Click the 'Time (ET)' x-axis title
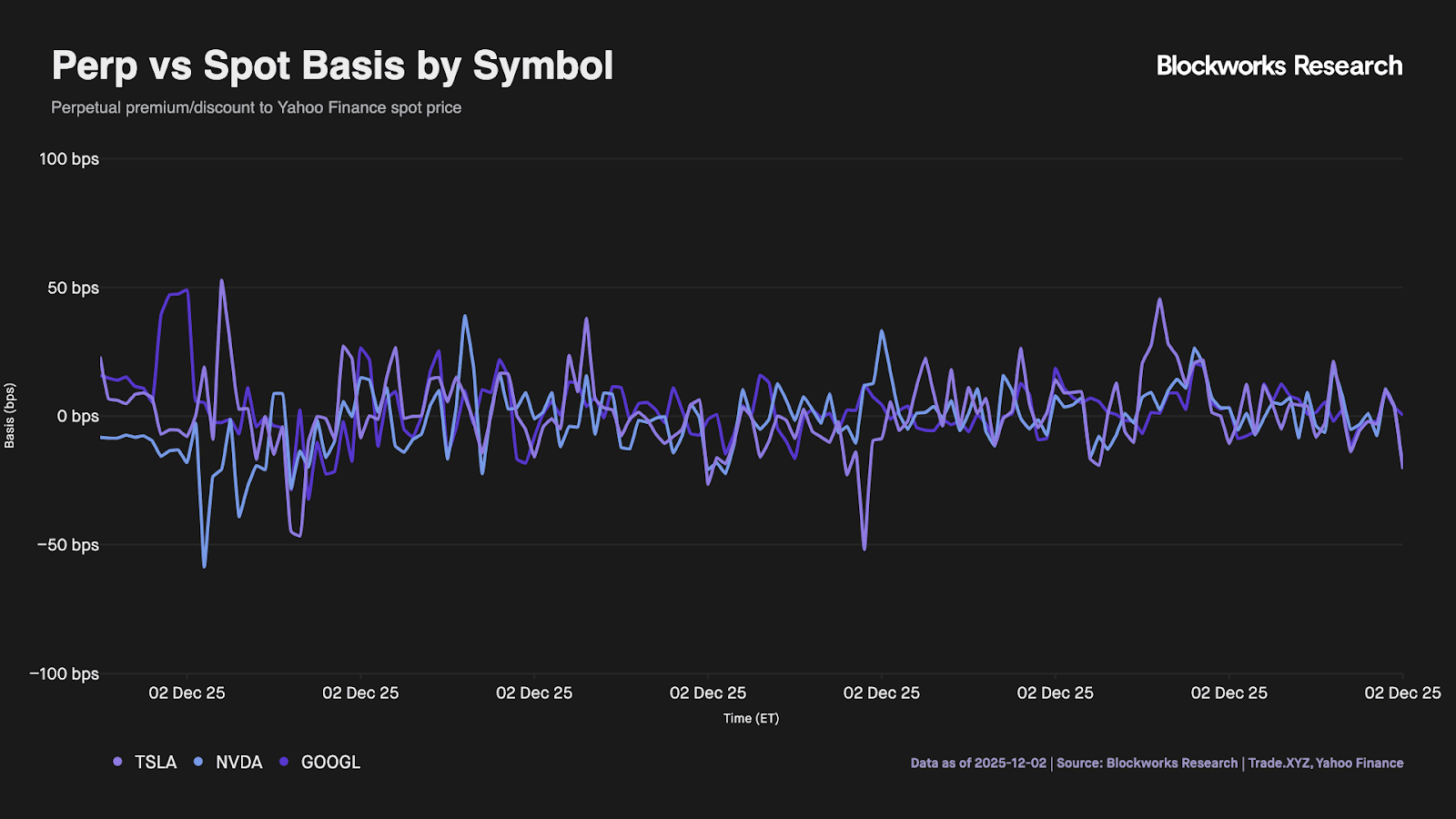 [x=751, y=718]
